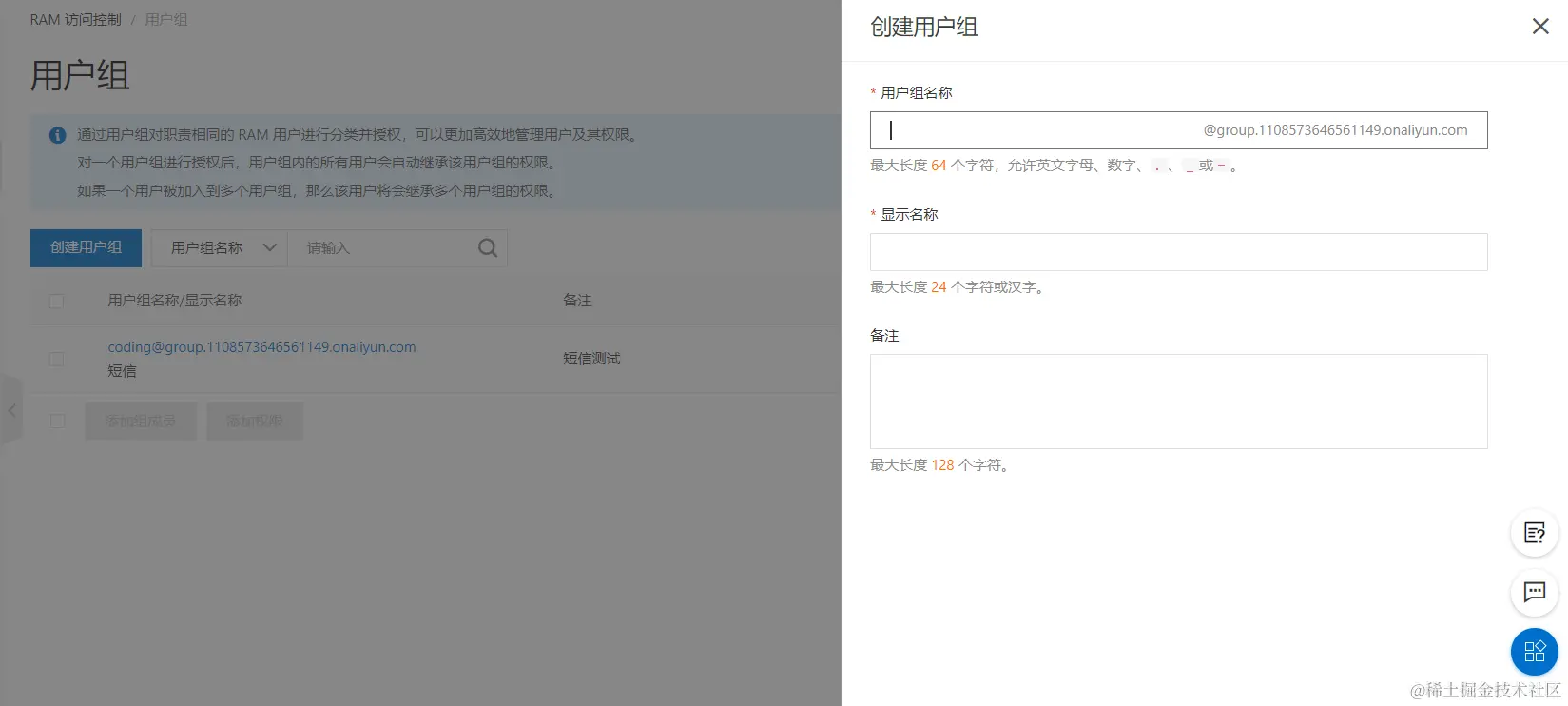Click the 创建用户组 button
This screenshot has height=706, width=1568.
click(86, 247)
